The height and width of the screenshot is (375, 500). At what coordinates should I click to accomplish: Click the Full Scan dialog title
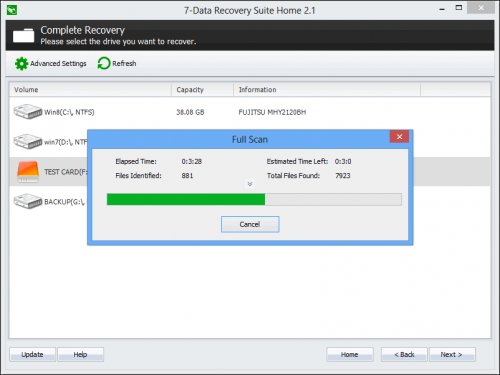[x=250, y=139]
